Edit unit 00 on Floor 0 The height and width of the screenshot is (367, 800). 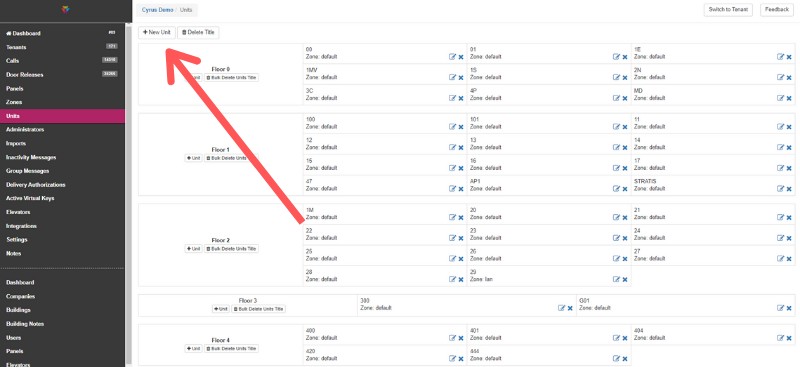(453, 57)
